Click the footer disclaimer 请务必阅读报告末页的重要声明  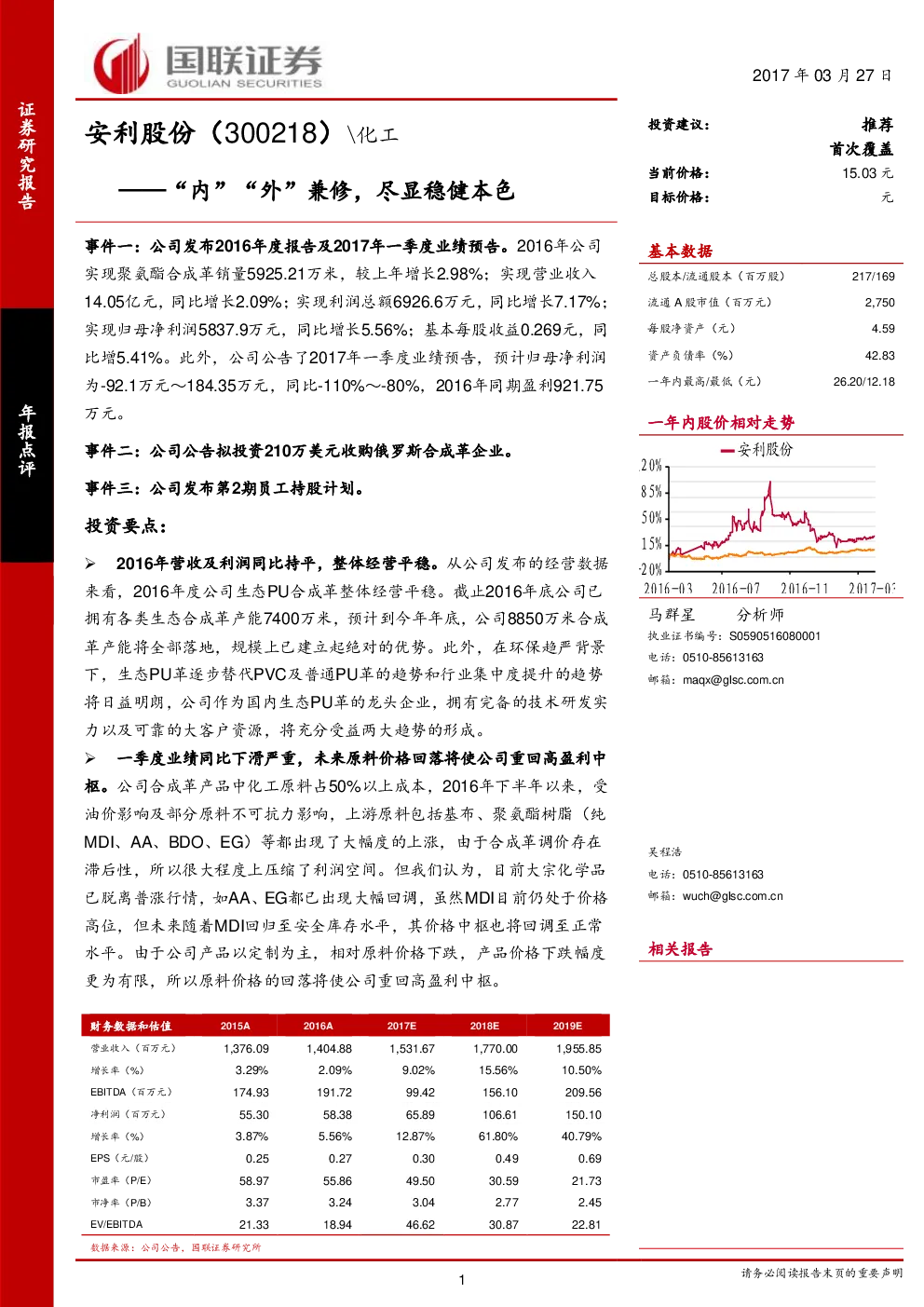[x=822, y=1273]
